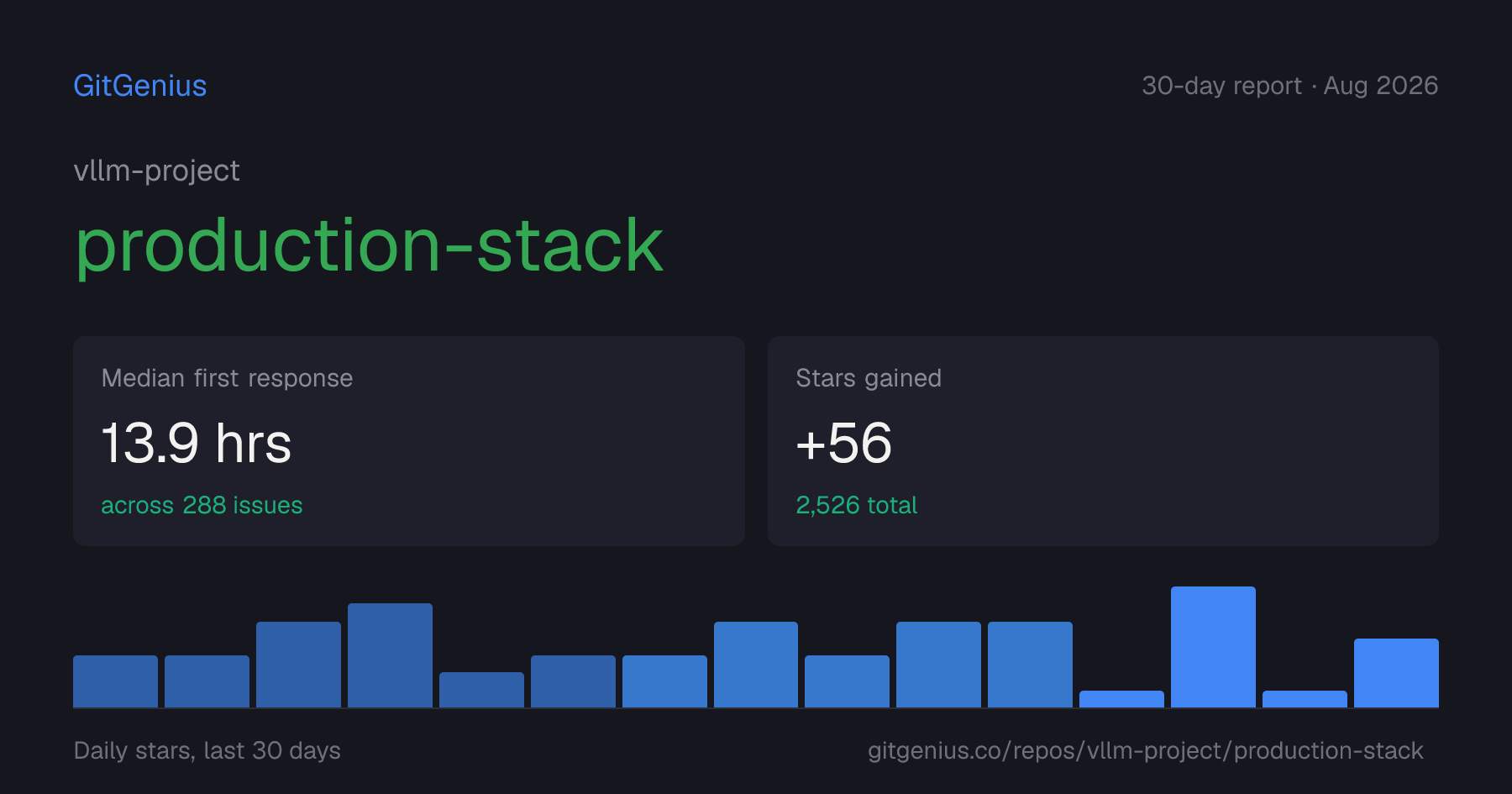Click the Median first response label text
Screen dimensions: 1512x794
point(227,378)
